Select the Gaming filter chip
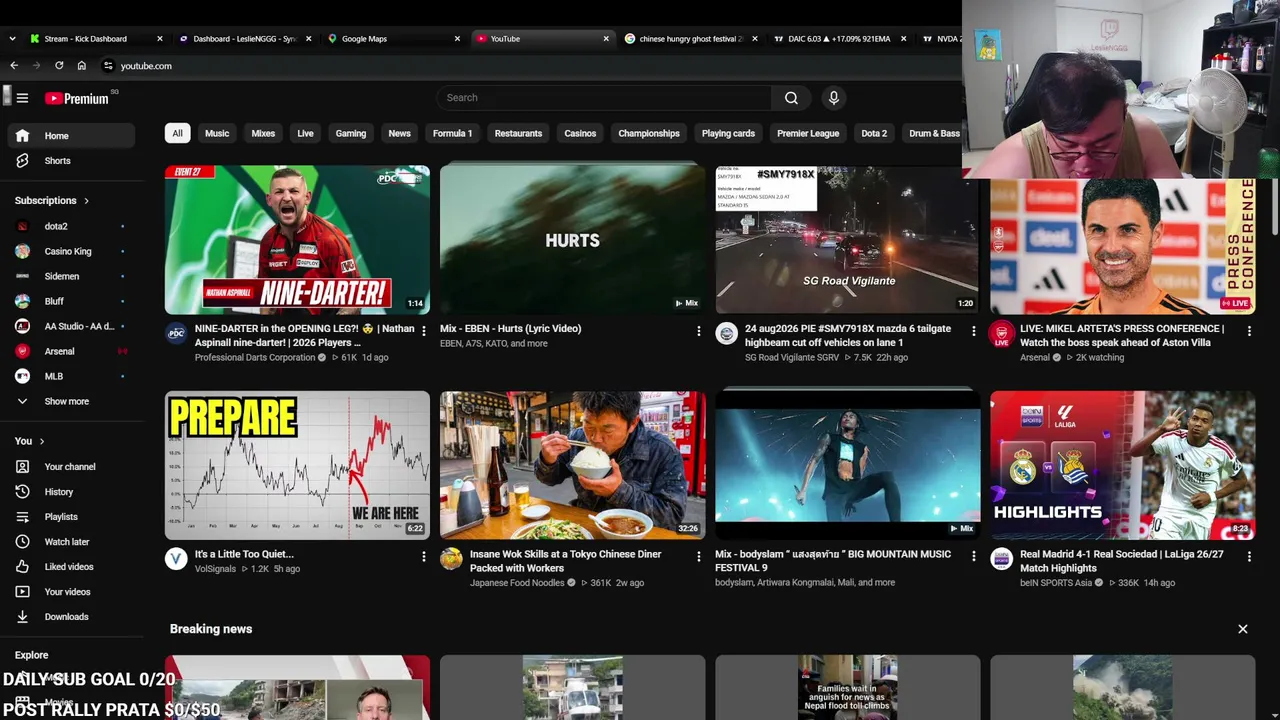The width and height of the screenshot is (1280, 720). click(x=351, y=133)
